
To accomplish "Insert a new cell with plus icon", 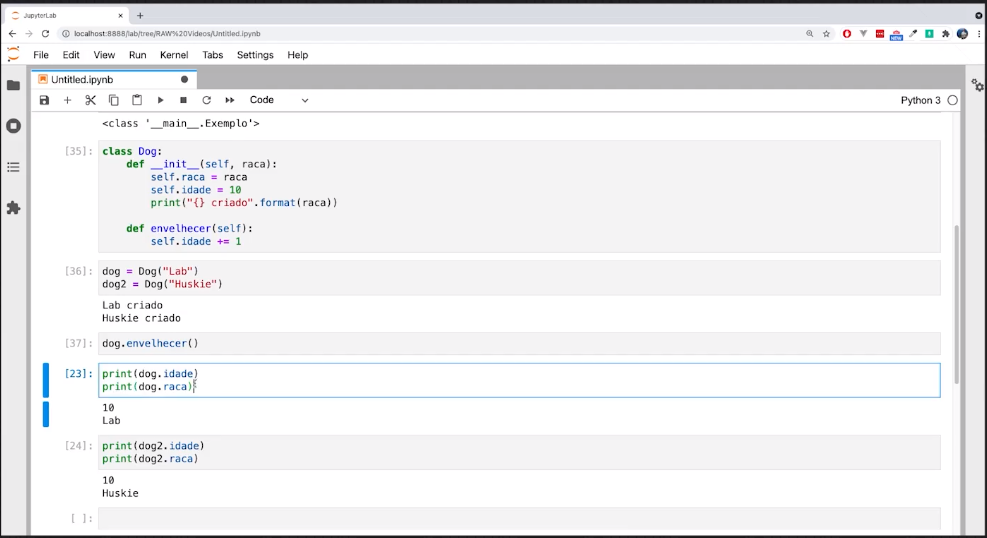I will (x=67, y=100).
